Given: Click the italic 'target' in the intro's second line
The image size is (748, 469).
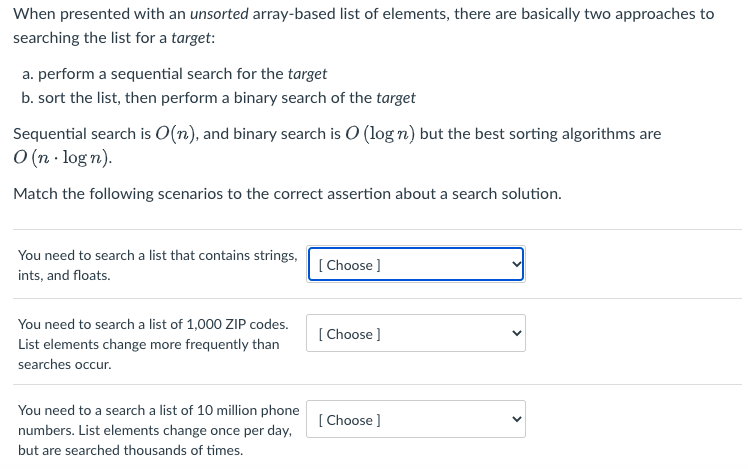Looking at the screenshot, I should pyautogui.click(x=191, y=38).
